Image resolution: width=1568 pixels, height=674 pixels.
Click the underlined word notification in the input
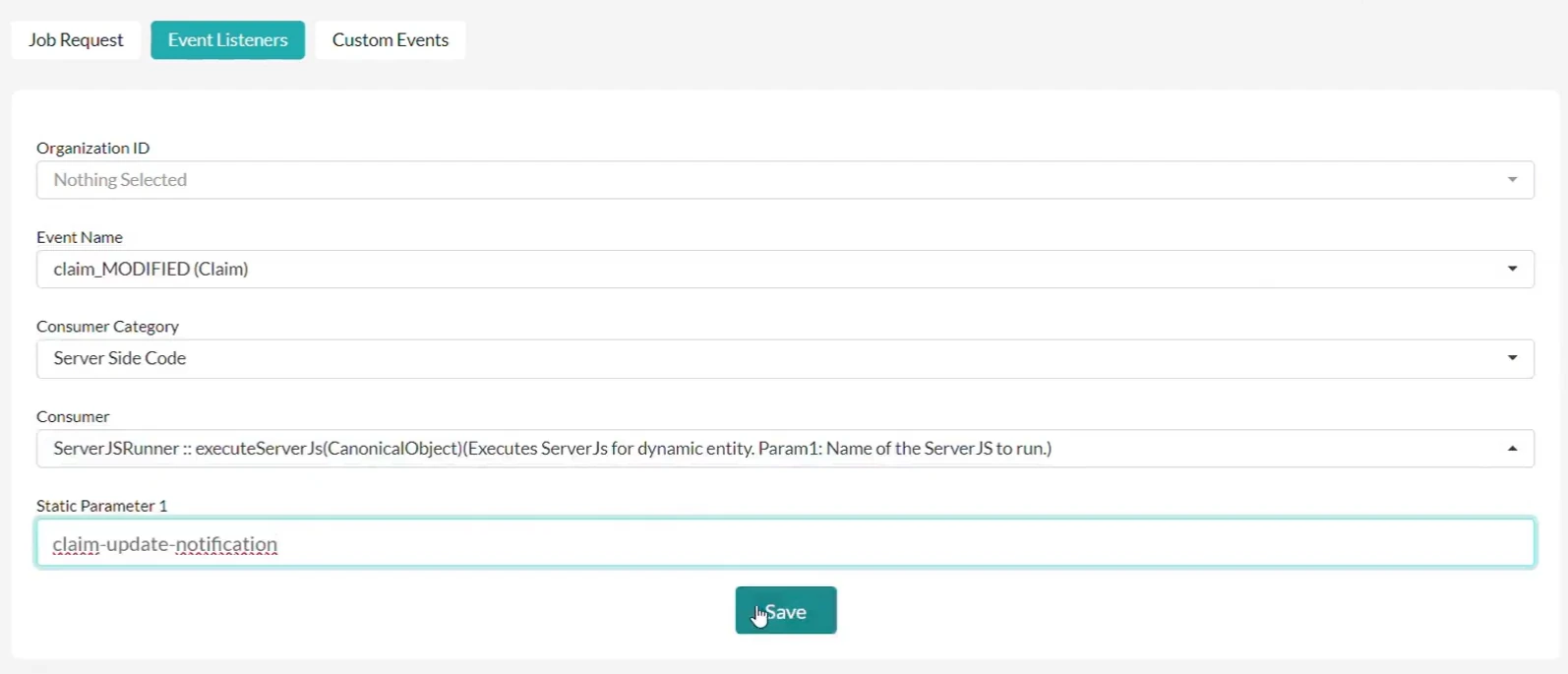point(226,544)
